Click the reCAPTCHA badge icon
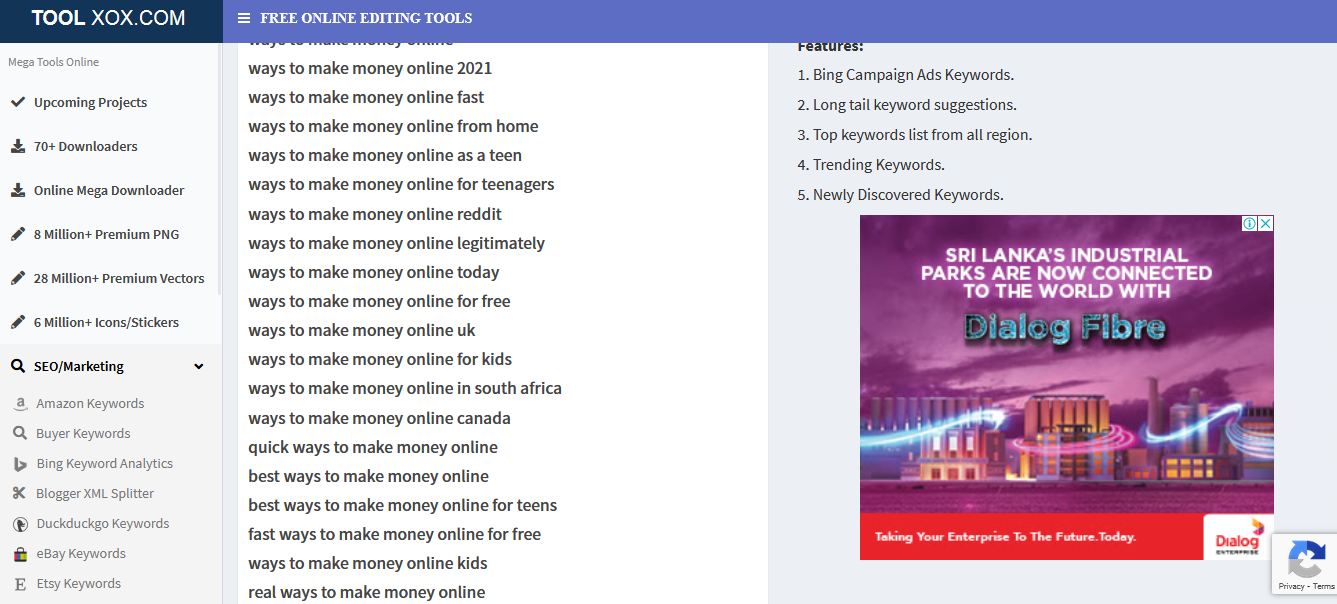 click(x=1306, y=559)
